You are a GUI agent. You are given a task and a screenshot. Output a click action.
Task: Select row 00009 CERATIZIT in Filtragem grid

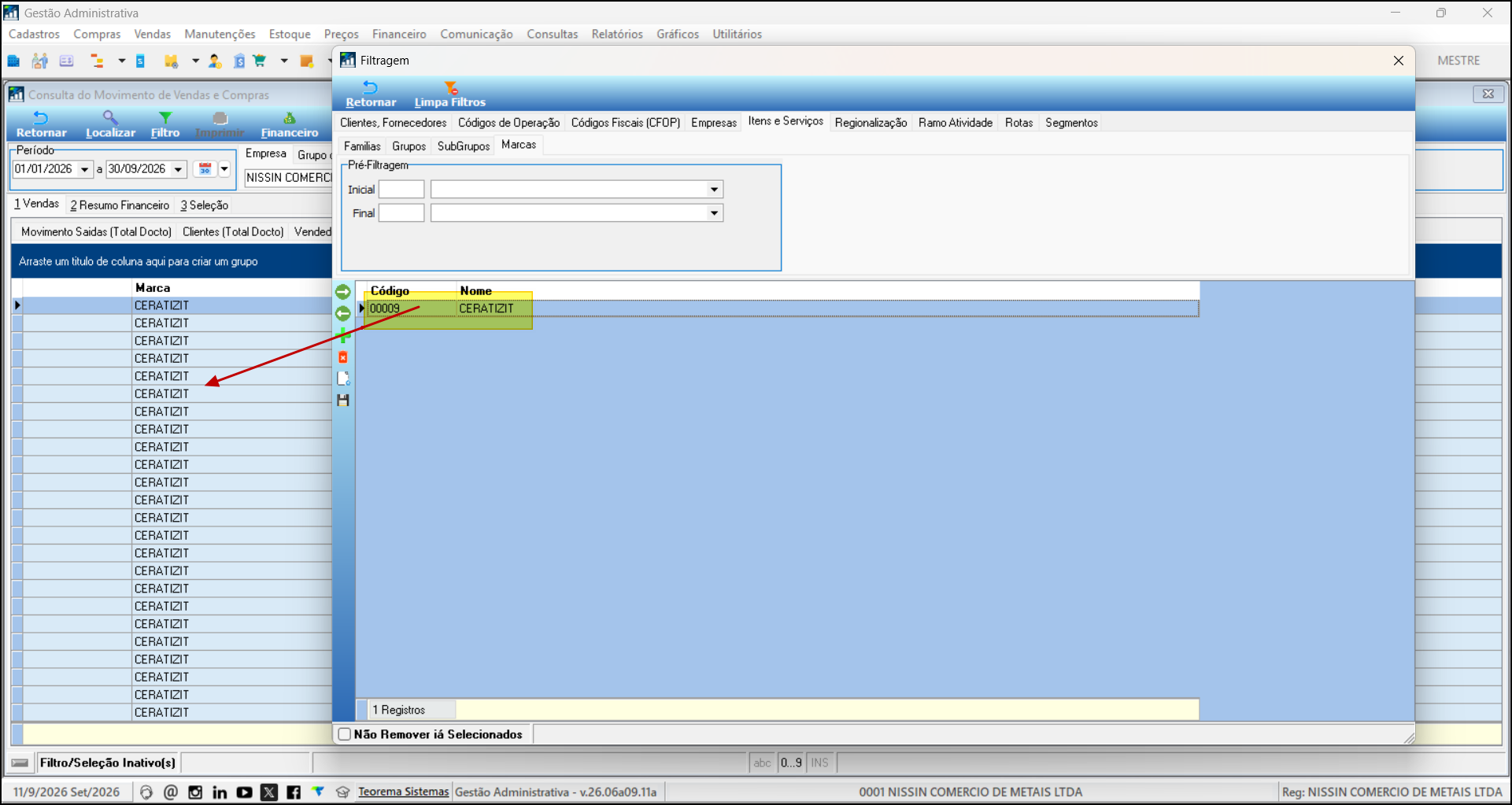click(x=782, y=308)
